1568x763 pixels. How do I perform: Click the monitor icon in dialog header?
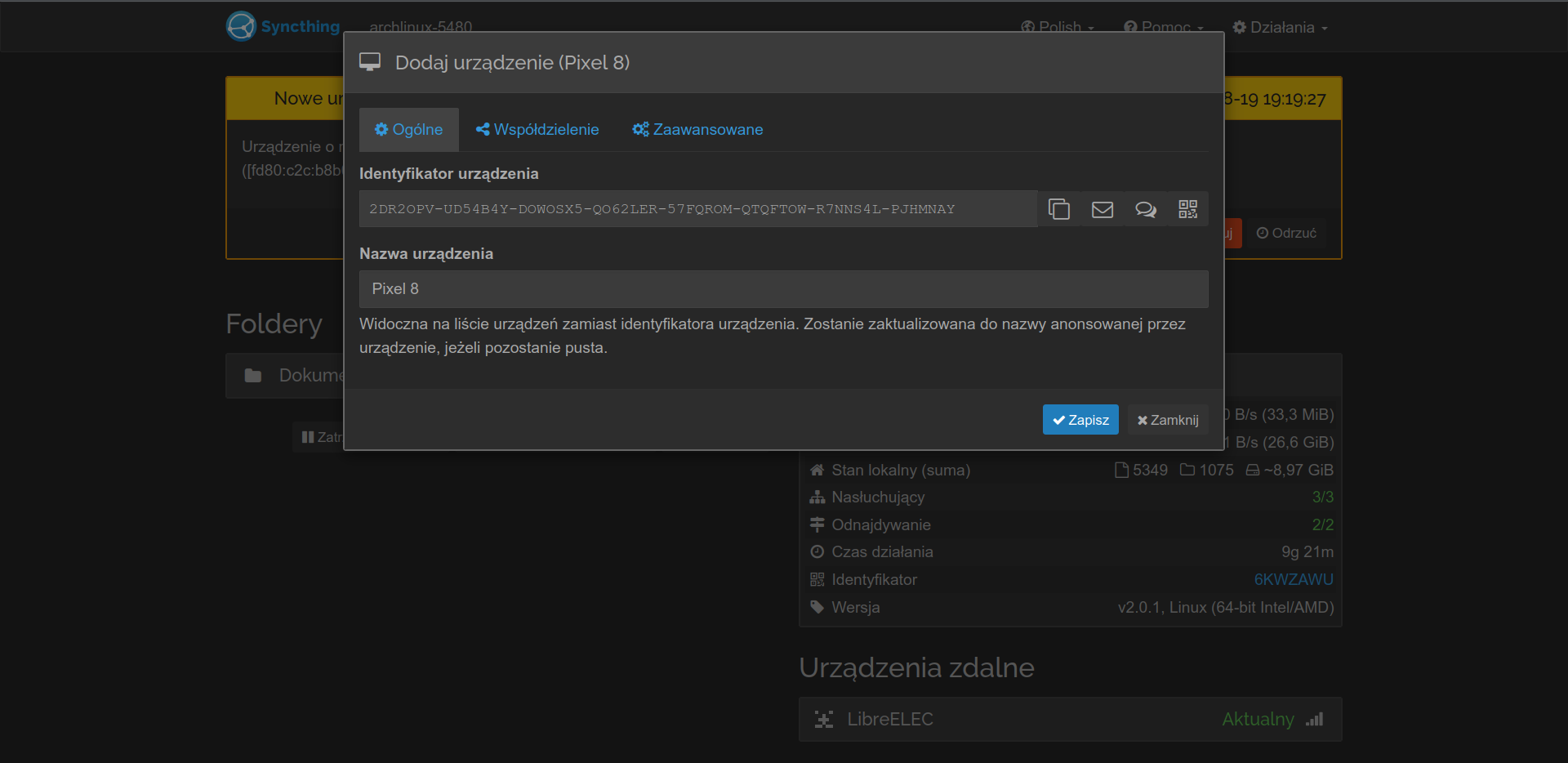(x=370, y=63)
